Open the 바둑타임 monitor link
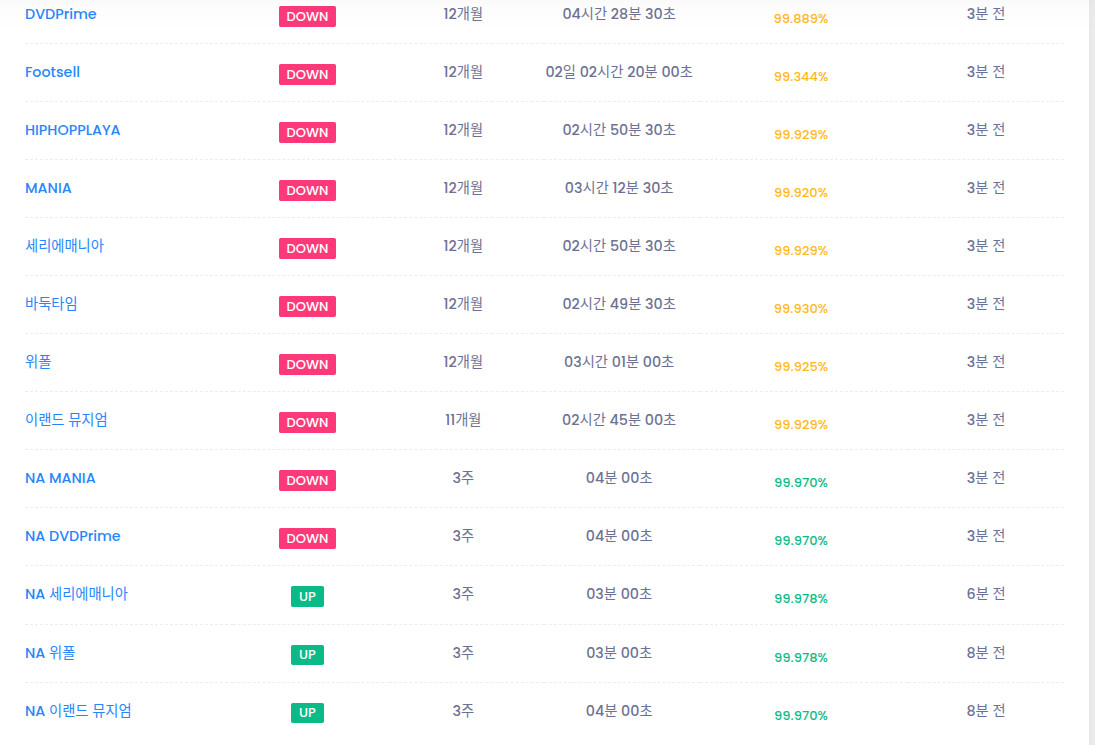This screenshot has width=1095, height=745. point(51,304)
